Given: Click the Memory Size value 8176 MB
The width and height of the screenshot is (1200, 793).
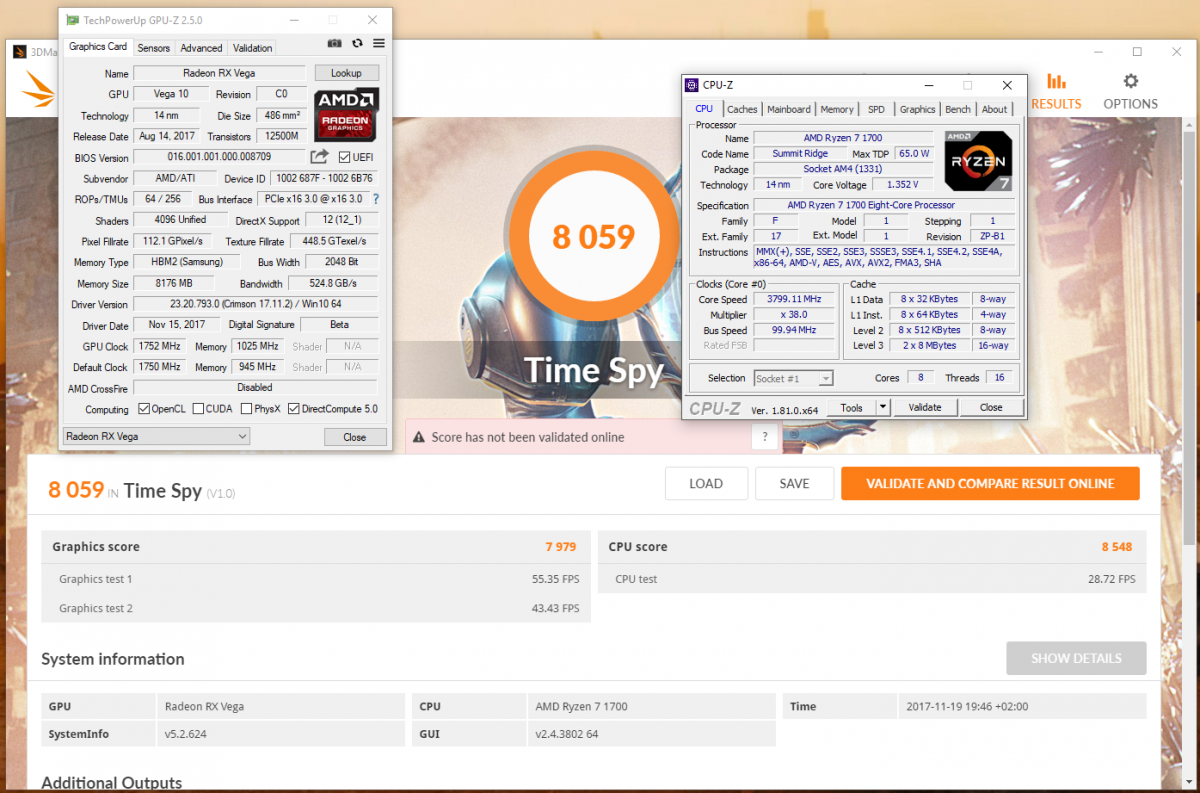Looking at the screenshot, I should (174, 283).
